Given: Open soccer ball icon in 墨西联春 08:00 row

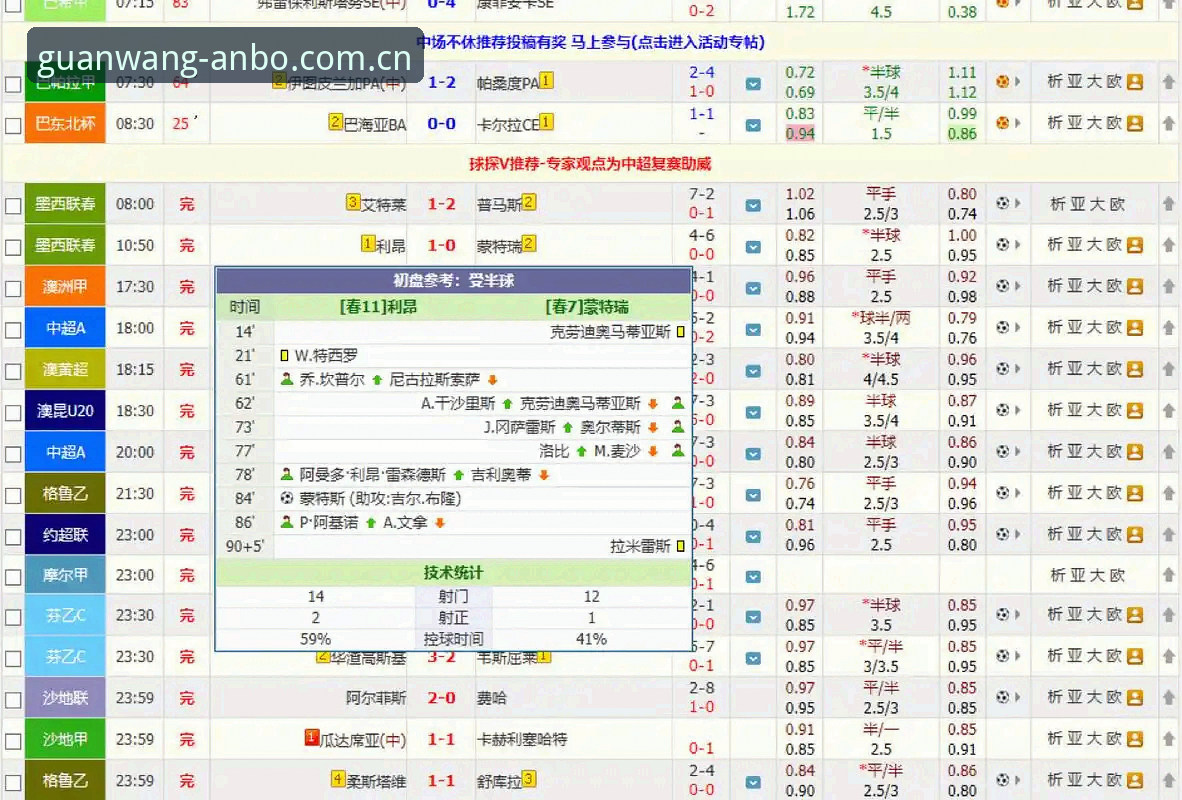Looking at the screenshot, I should (x=1002, y=204).
